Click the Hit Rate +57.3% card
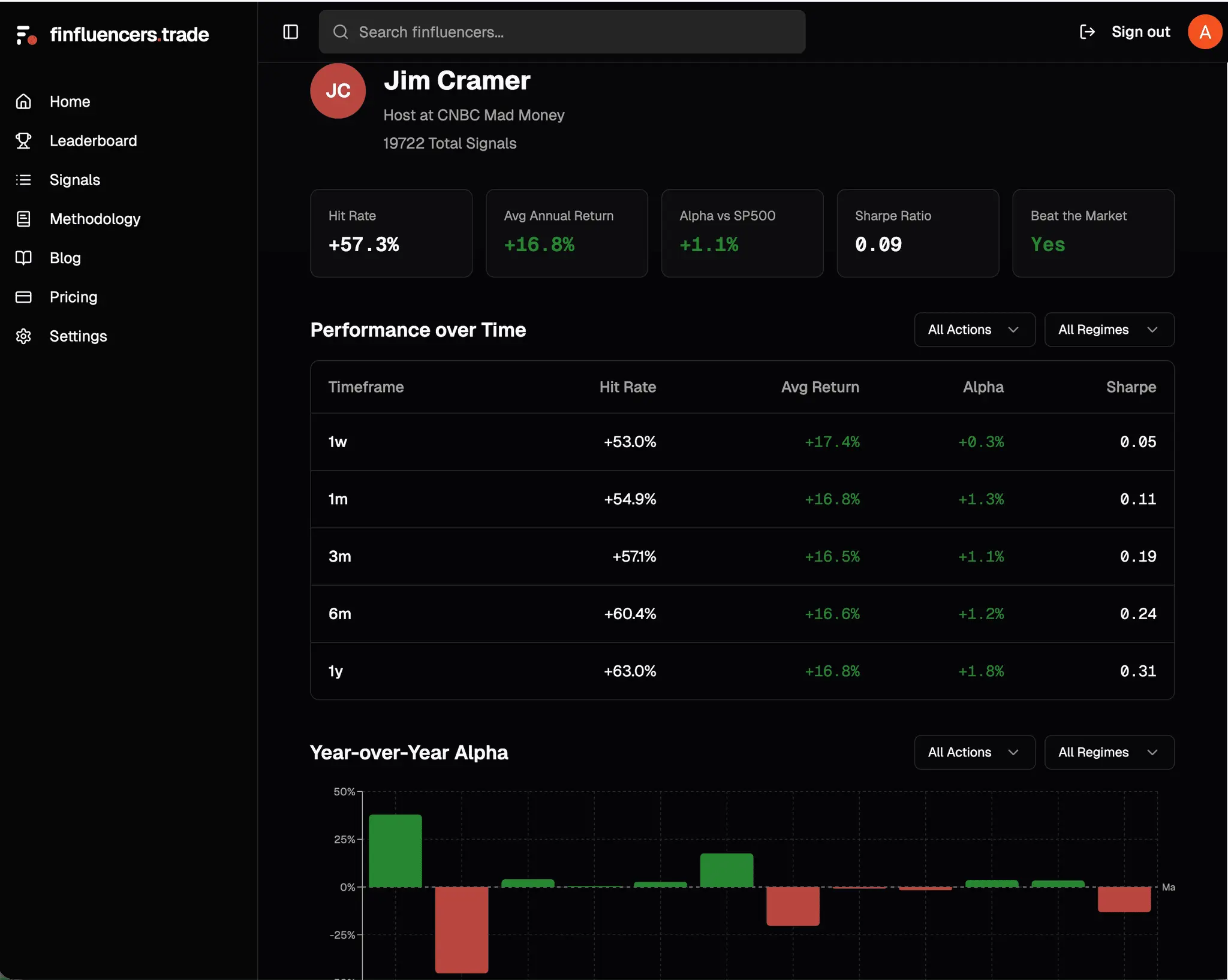The height and width of the screenshot is (980, 1228). 391,233
